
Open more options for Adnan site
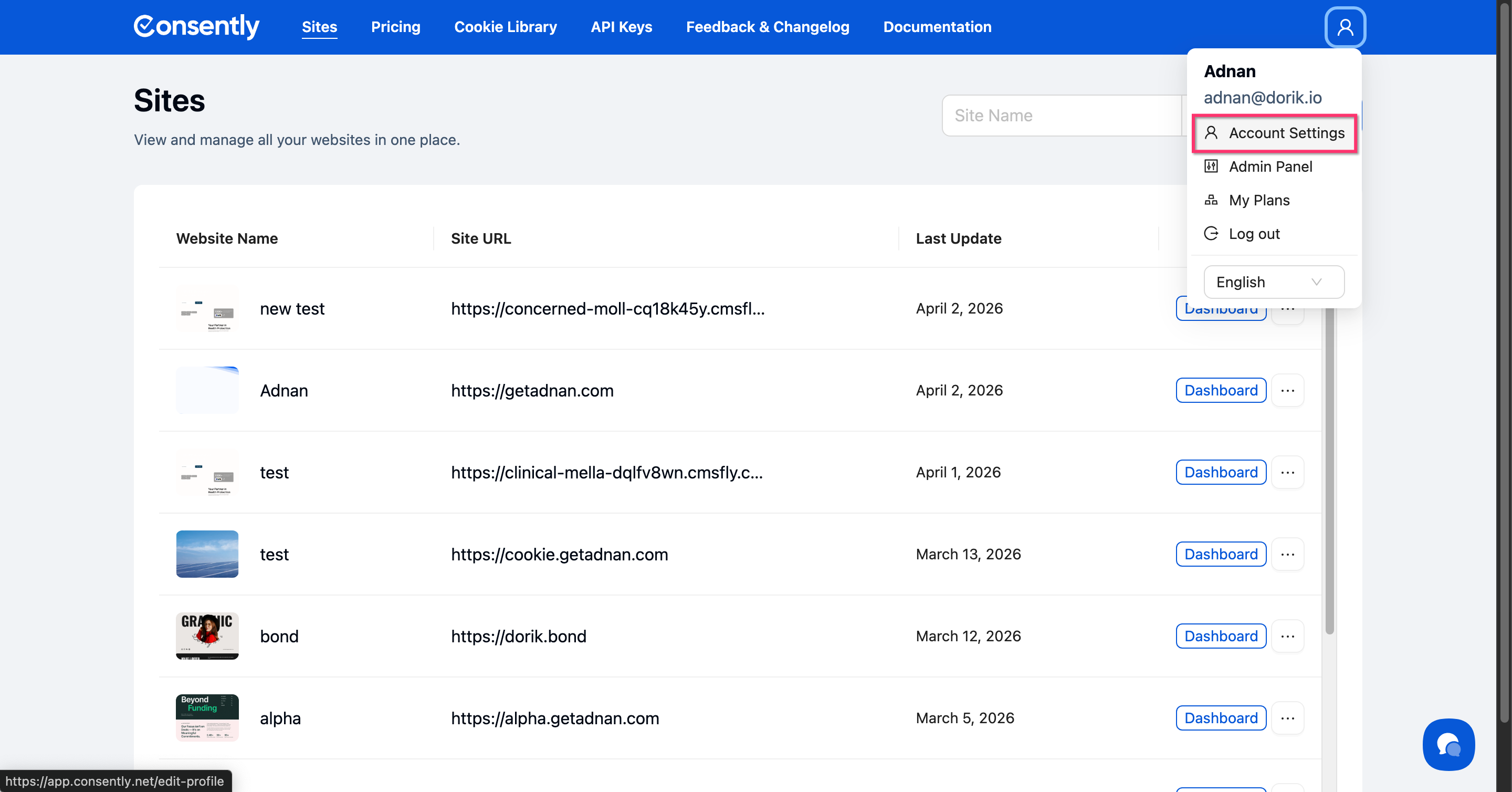(1287, 390)
